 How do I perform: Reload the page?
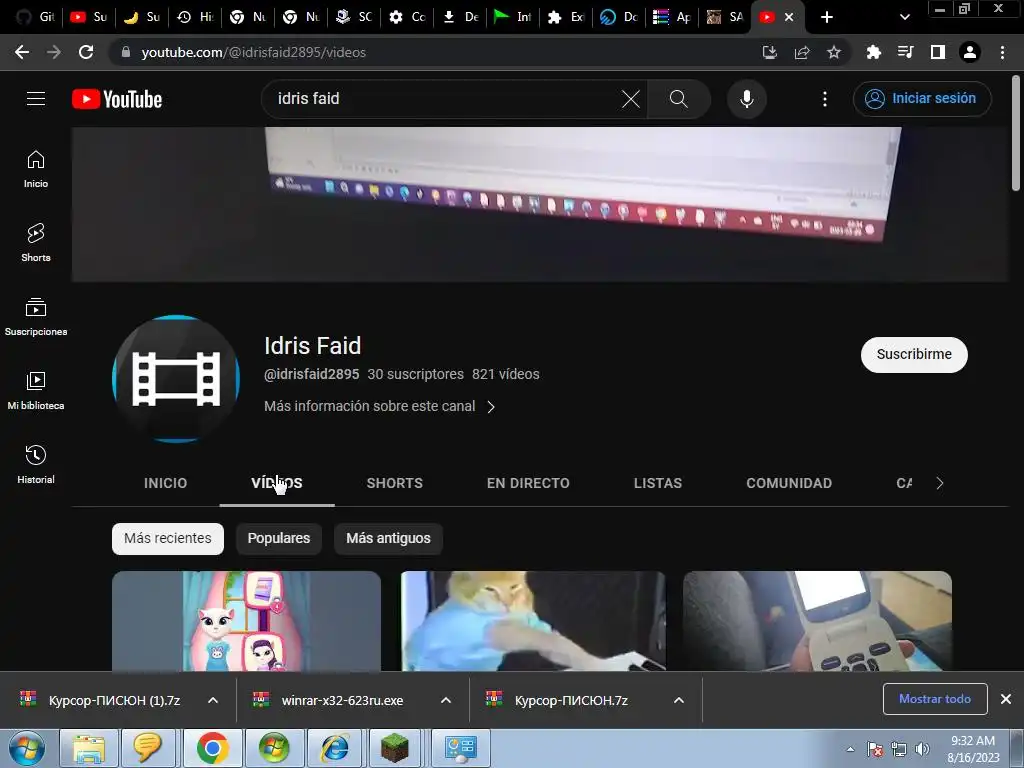pos(86,52)
